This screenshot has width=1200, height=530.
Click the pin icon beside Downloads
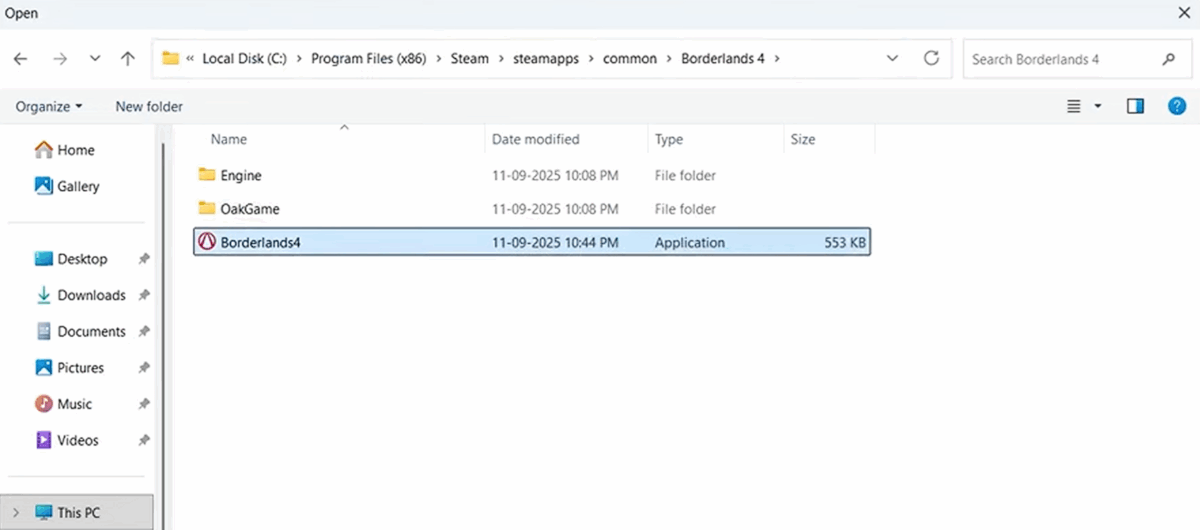click(144, 295)
